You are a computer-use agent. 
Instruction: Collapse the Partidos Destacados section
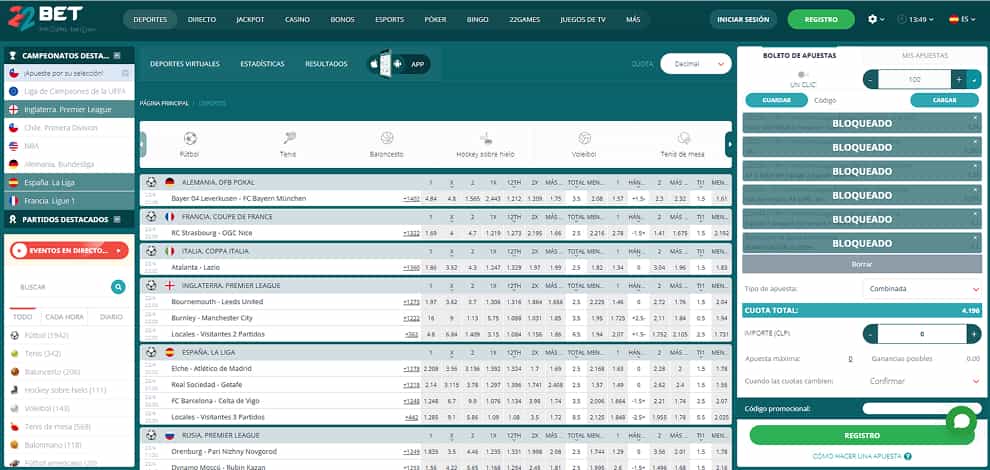click(116, 220)
